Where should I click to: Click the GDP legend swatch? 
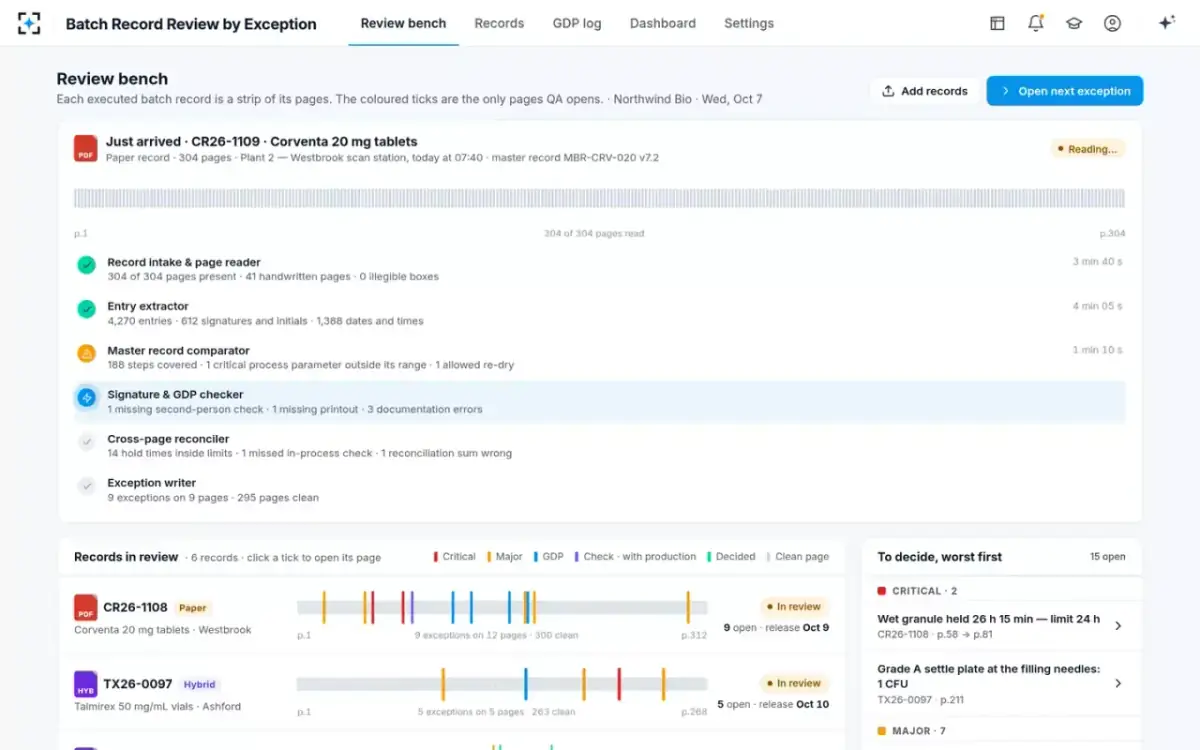coord(535,557)
